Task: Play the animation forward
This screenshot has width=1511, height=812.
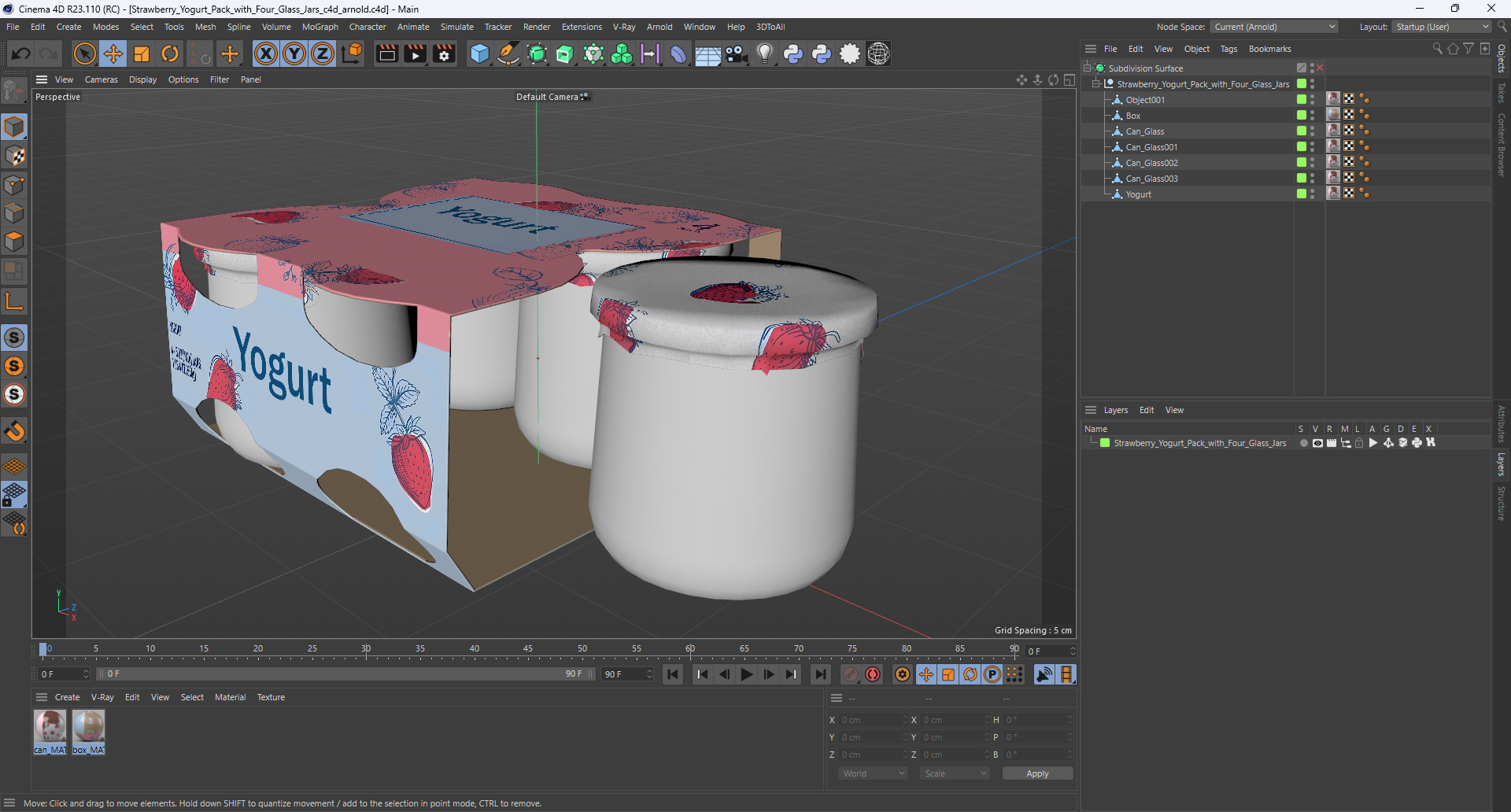Action: 747,674
